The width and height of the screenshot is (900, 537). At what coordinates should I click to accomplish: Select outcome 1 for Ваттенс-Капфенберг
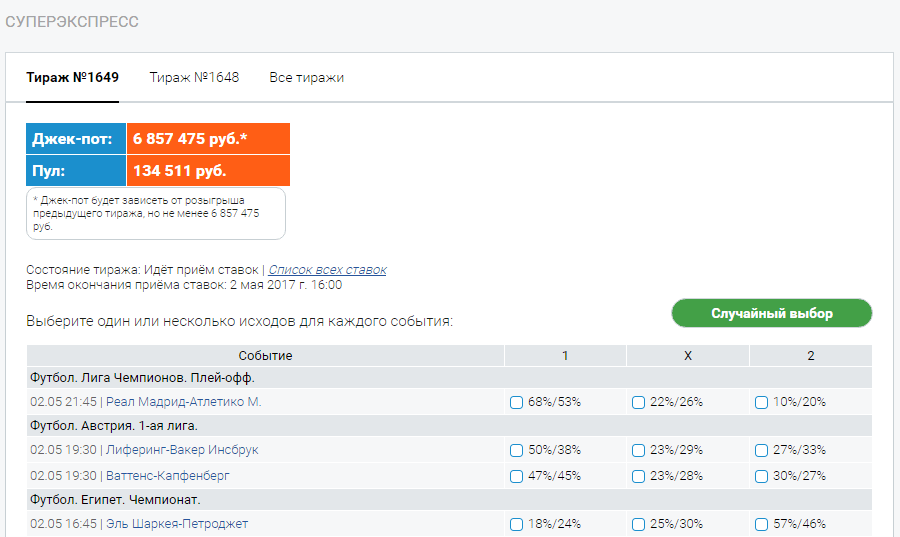(517, 476)
